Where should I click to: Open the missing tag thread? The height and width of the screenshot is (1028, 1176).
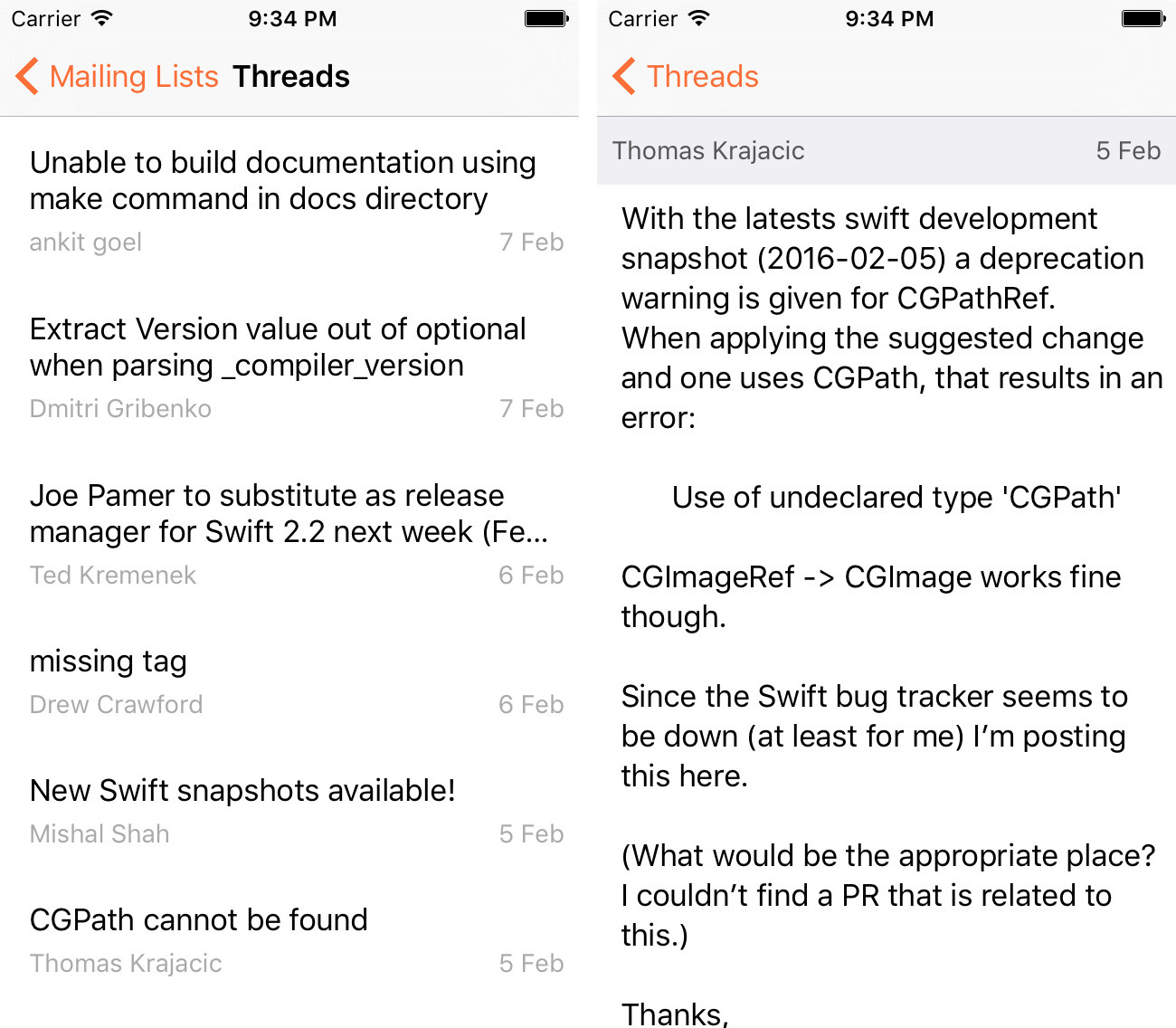point(109,662)
